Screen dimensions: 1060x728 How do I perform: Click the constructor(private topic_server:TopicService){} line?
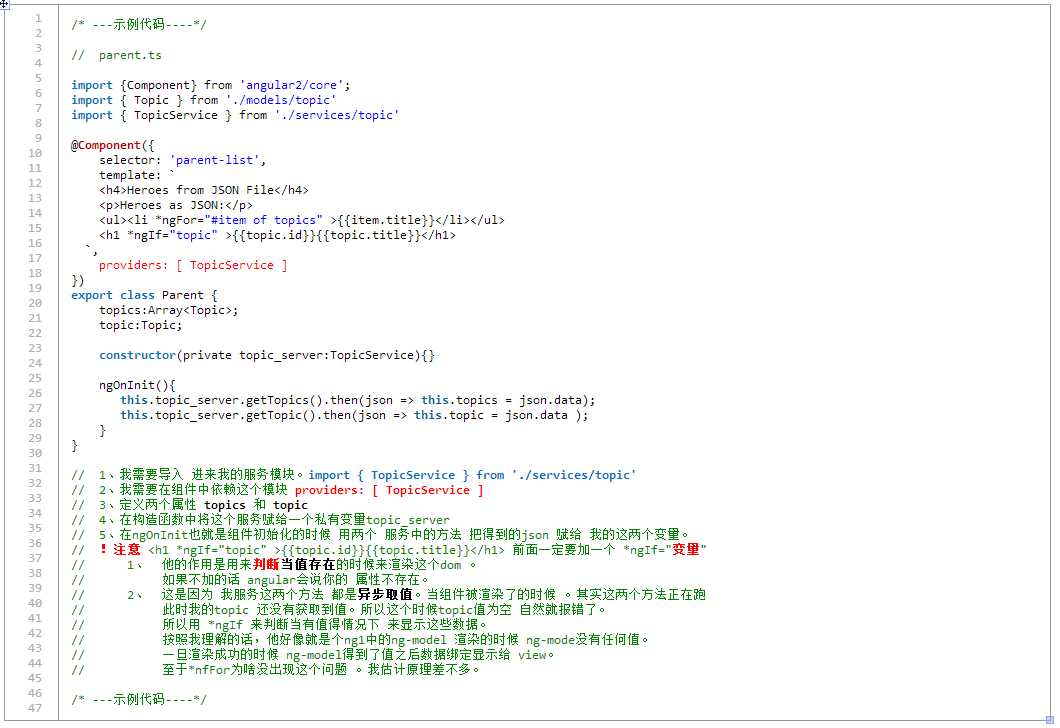(266, 355)
